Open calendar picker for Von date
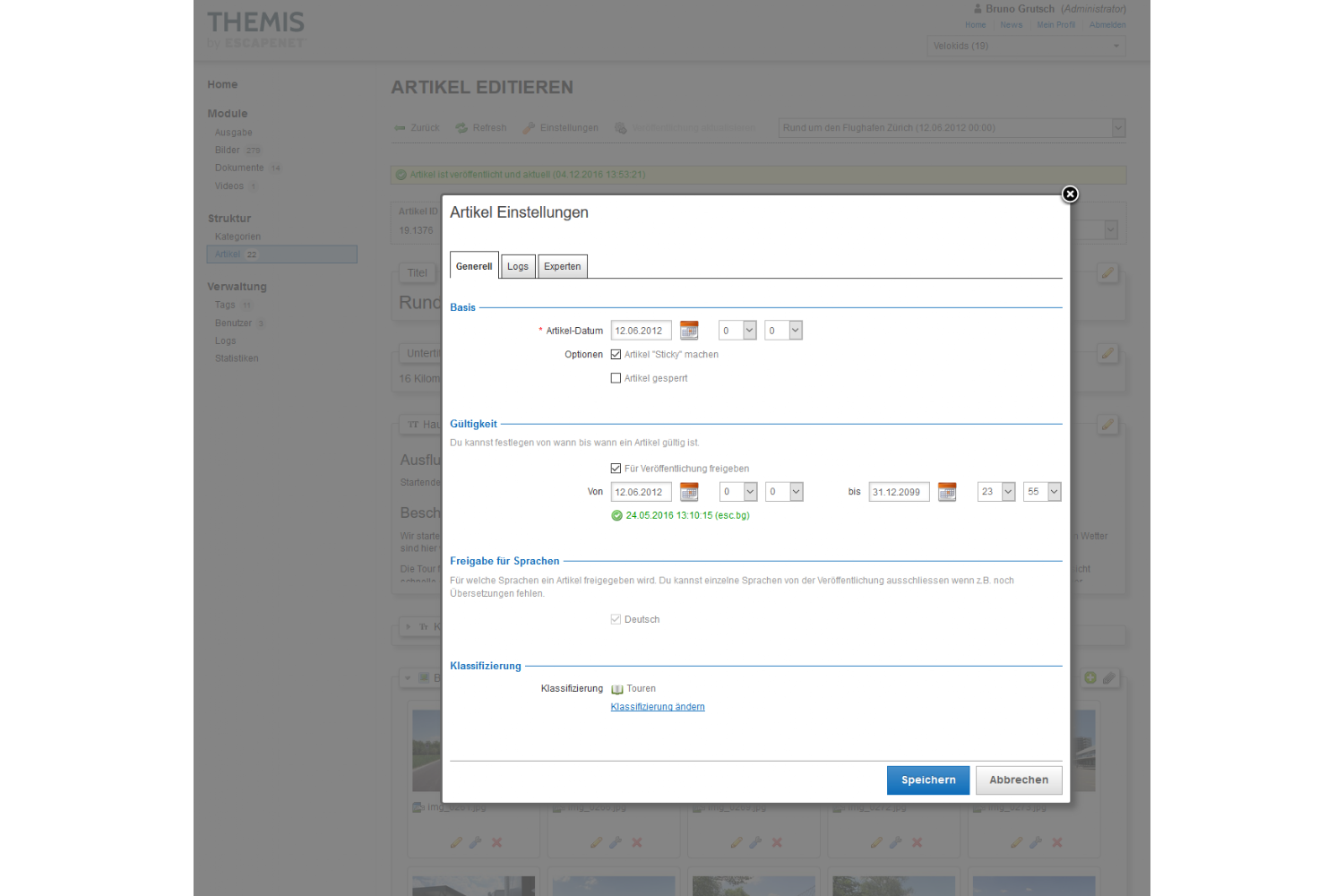Image resolution: width=1344 pixels, height=896 pixels. (688, 492)
